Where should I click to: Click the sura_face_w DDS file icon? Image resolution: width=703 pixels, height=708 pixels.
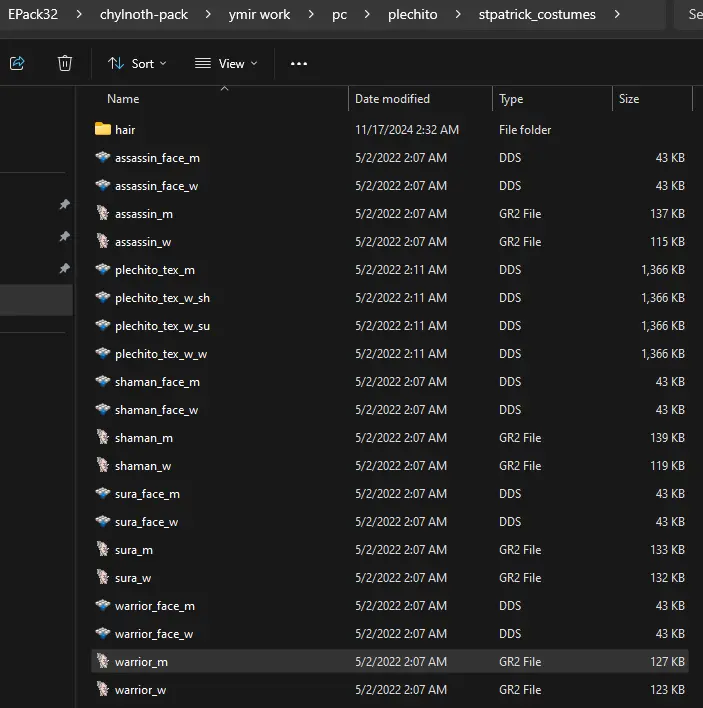pos(102,522)
